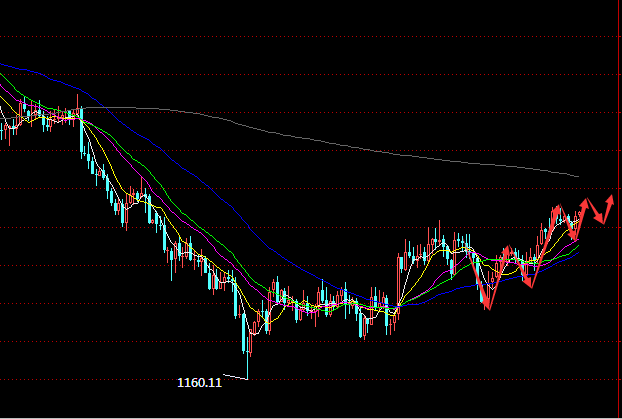Click the candlestick with the 1160.11 low wick
The width and height of the screenshot is (622, 419).
[248, 357]
